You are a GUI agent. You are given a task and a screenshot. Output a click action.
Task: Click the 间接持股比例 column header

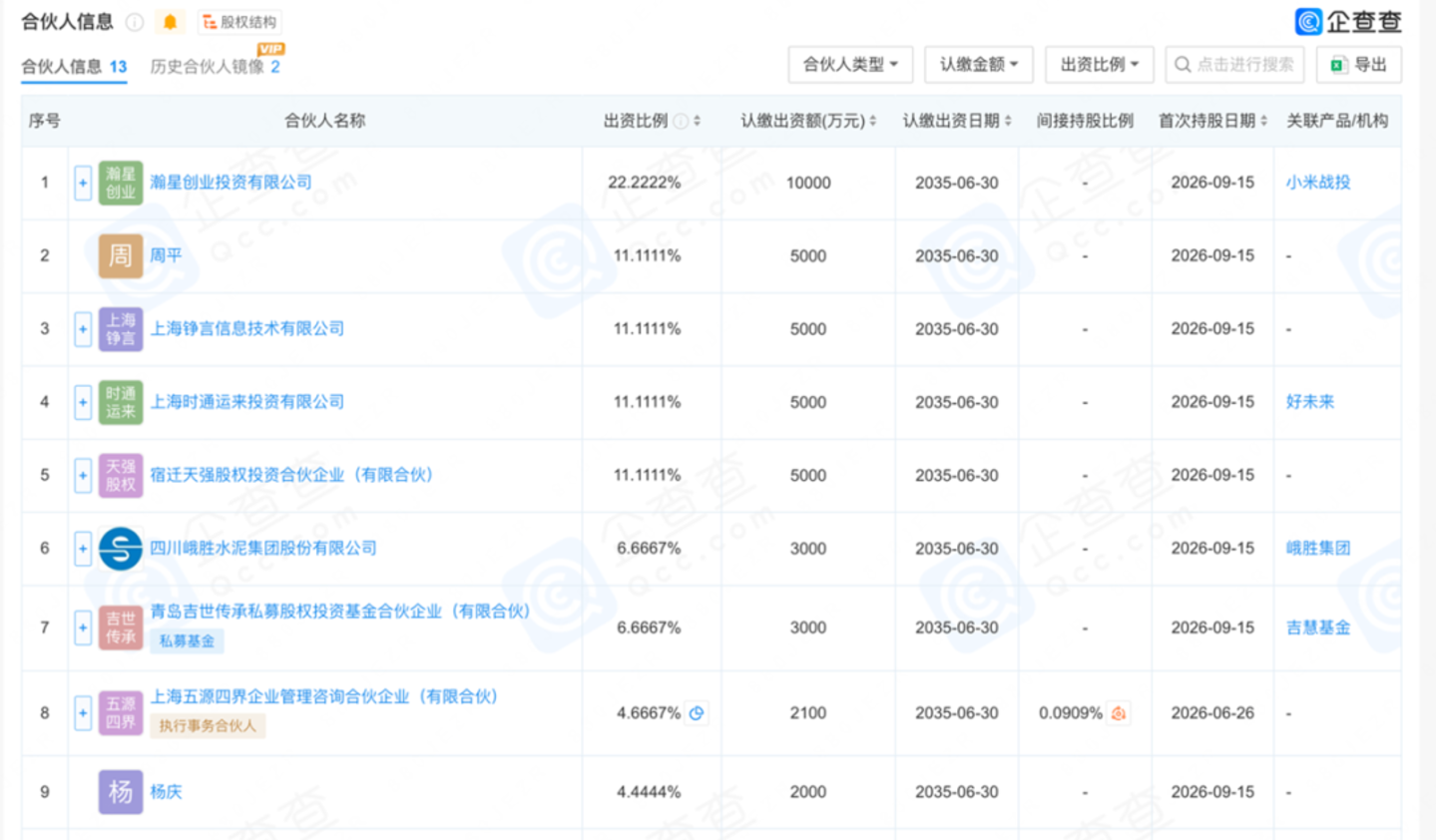[x=1085, y=121]
